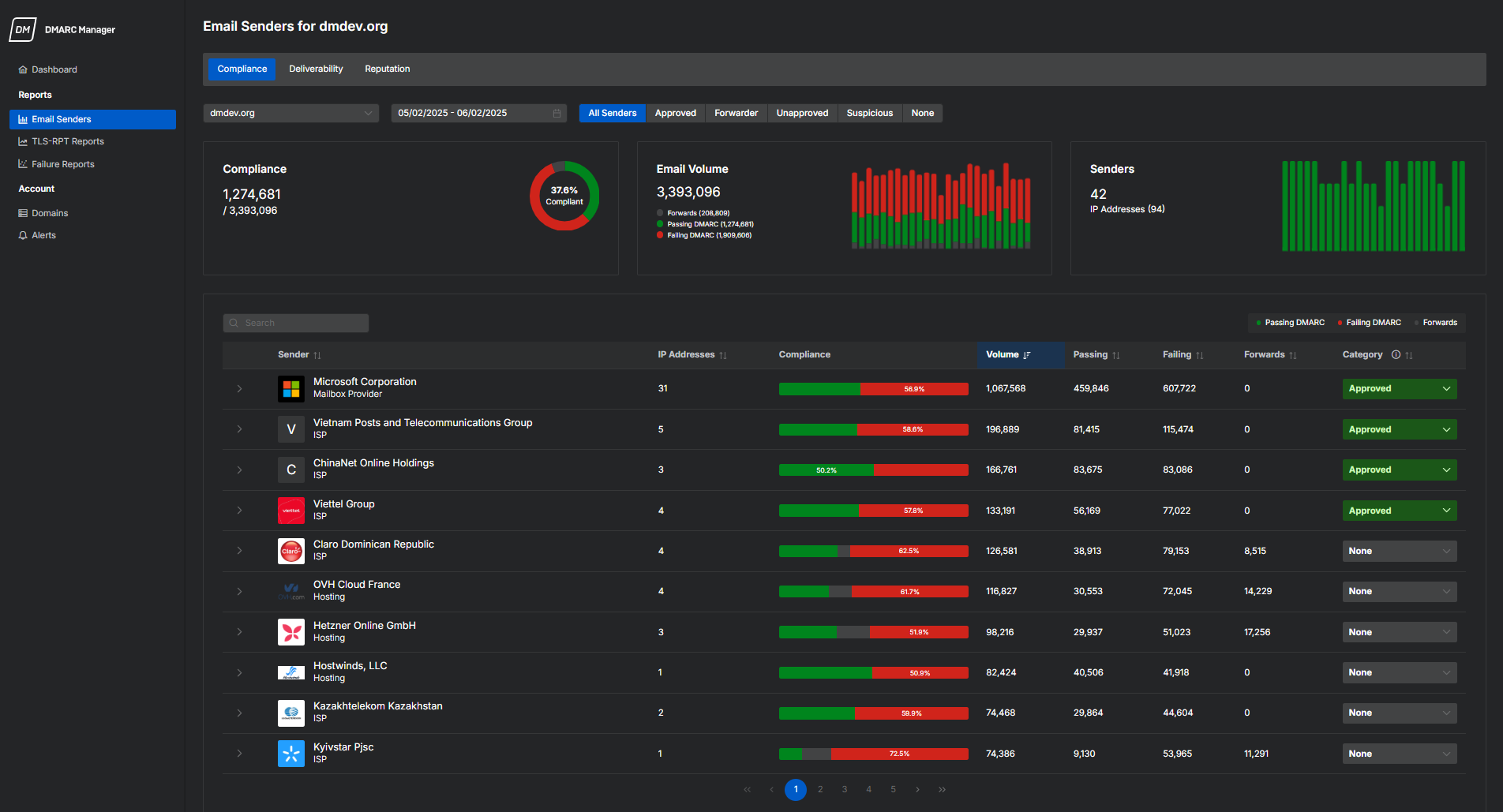This screenshot has width=1503, height=812.
Task: Toggle Failing DMARC legend filter
Action: tap(1370, 323)
